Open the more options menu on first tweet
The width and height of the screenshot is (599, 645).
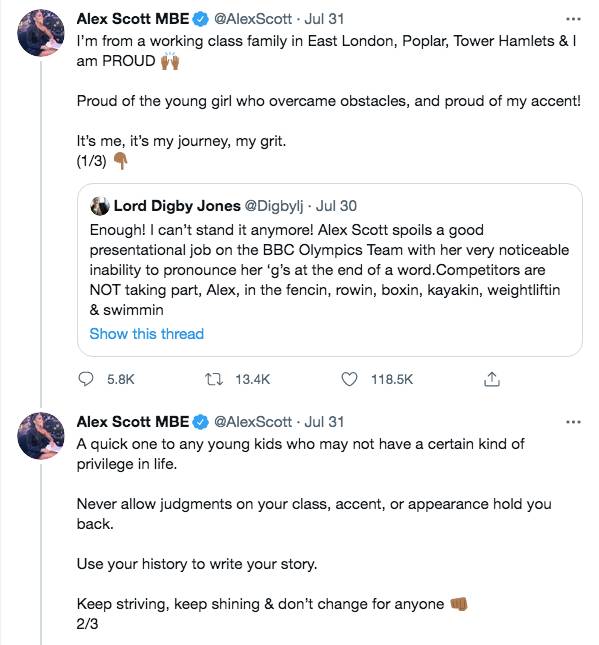(573, 19)
